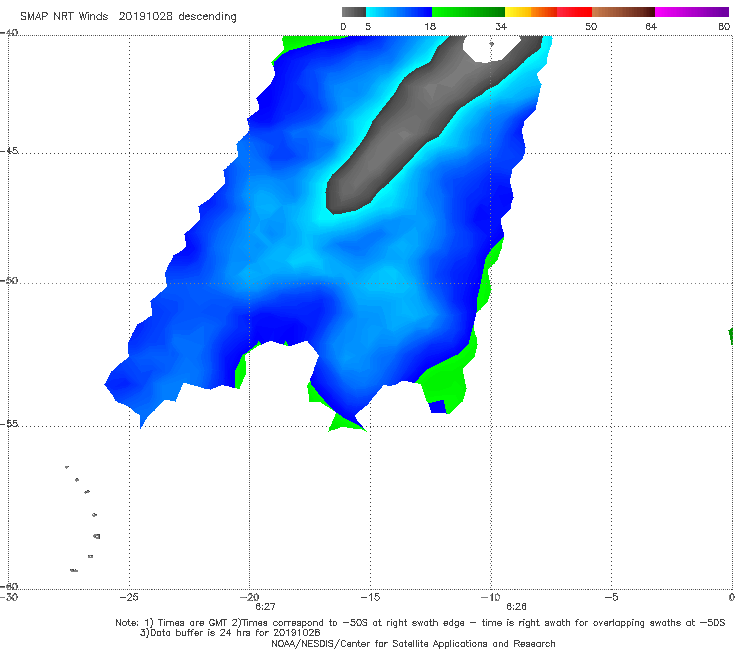The height and width of the screenshot is (650, 740).
Task: Click the color bar label '5'
Action: [x=368, y=26]
